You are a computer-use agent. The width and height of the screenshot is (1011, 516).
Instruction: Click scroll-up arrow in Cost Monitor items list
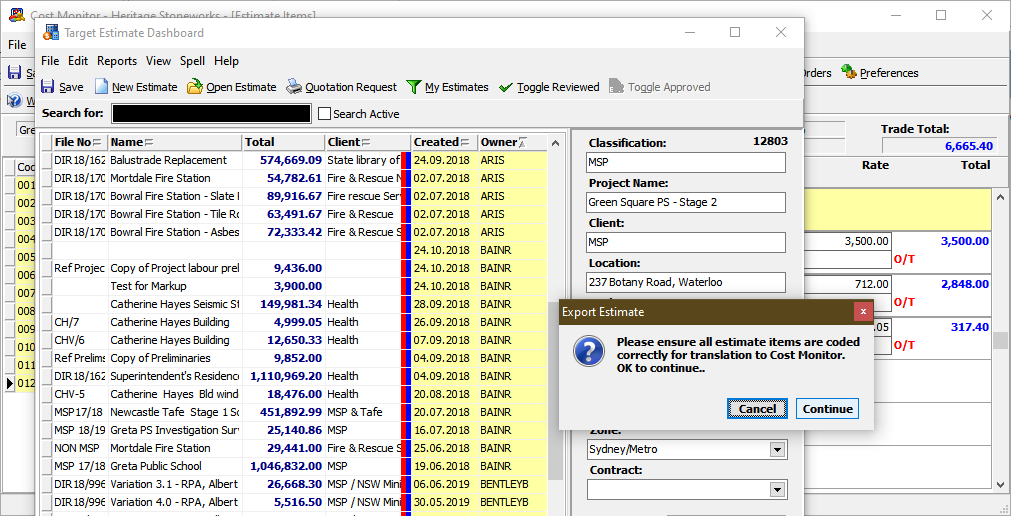click(x=1001, y=197)
